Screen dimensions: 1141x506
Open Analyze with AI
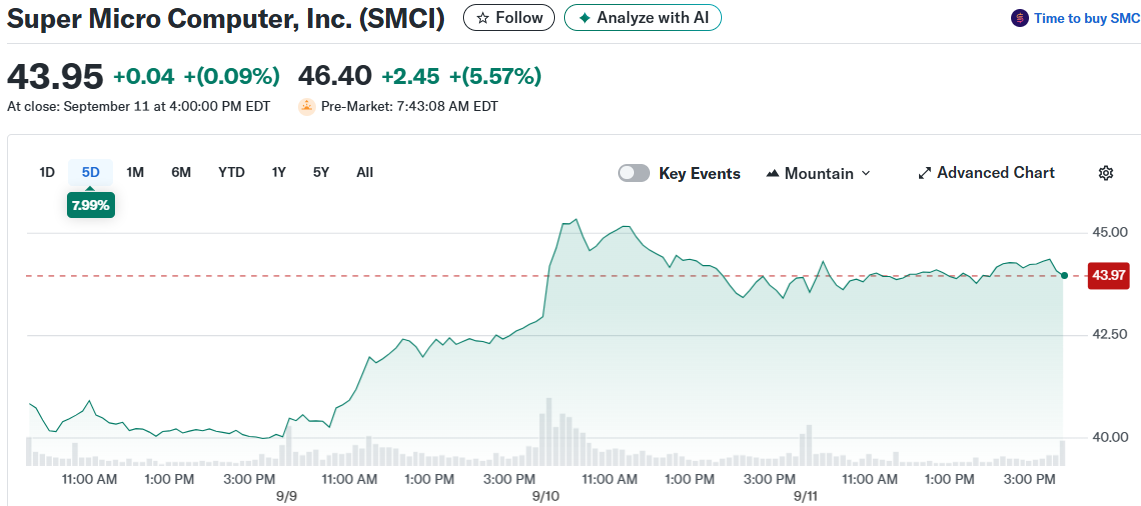[x=643, y=17]
